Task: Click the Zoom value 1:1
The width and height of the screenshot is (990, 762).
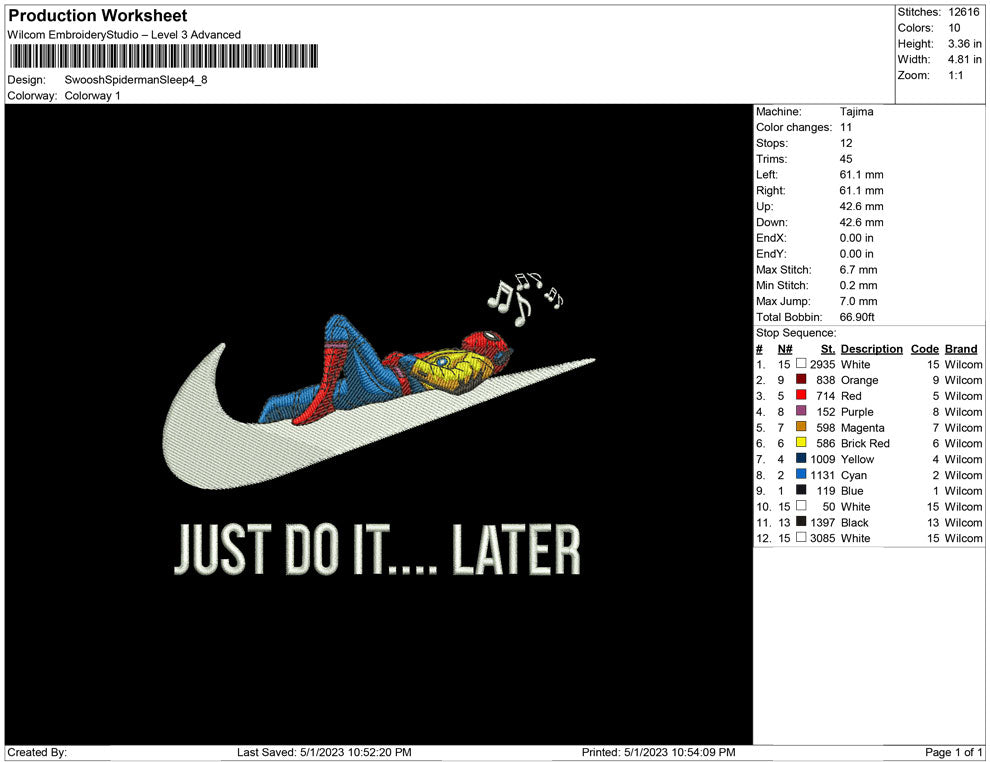Action: pyautogui.click(x=956, y=75)
